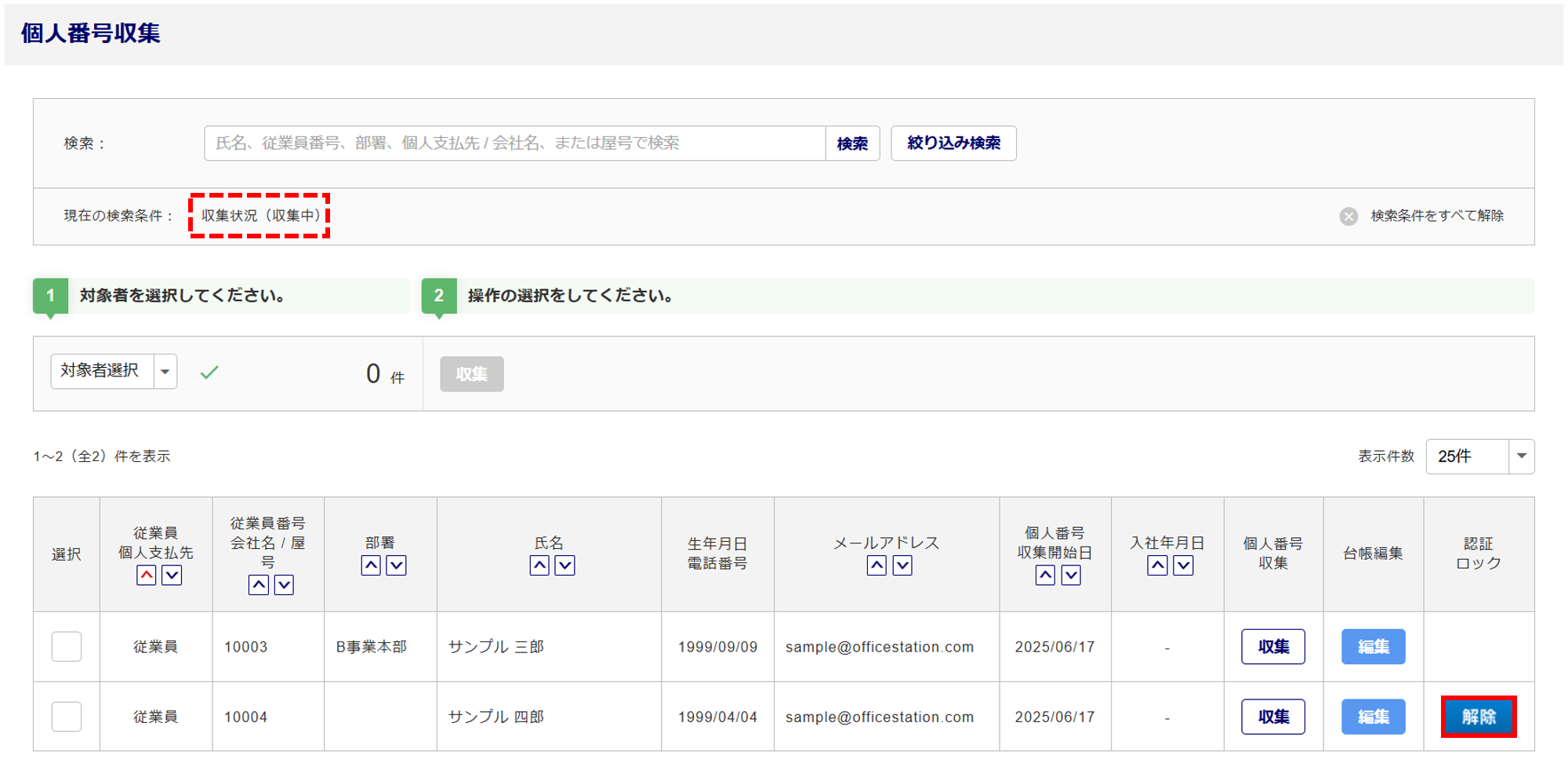Viewport: 1568px width, 770px height.
Task: Click 解除 to unlock サンプル 四郎
Action: click(x=1479, y=717)
